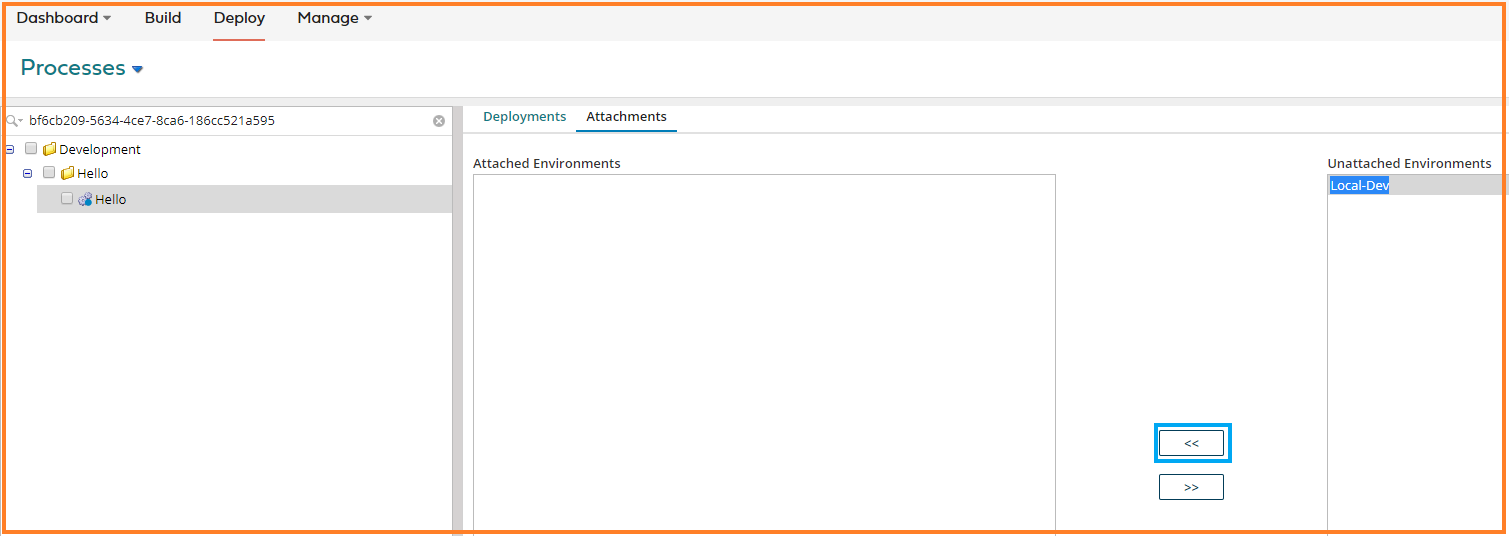
Task: Go to the Deploy tab
Action: 239,18
